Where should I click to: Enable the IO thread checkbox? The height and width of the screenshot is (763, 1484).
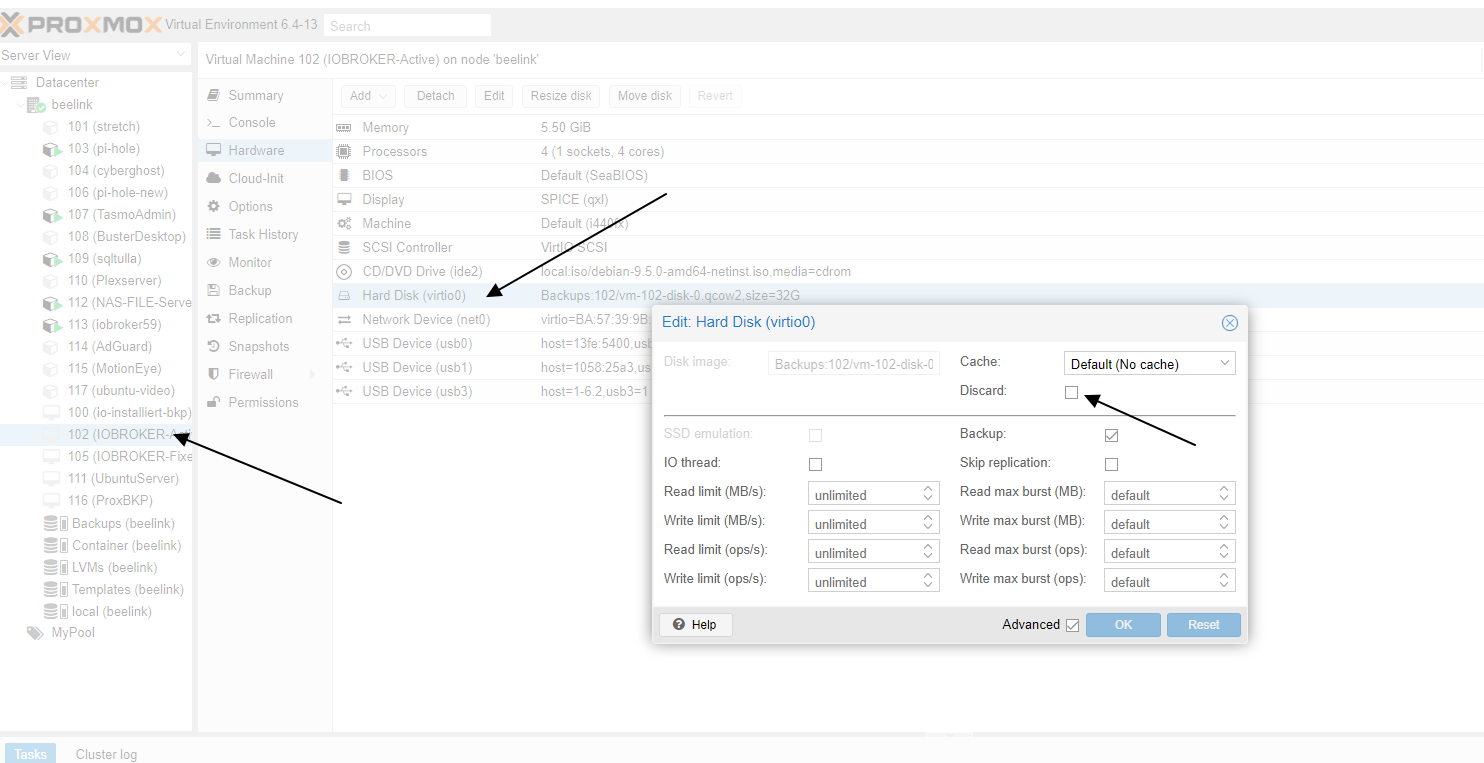pyautogui.click(x=815, y=464)
